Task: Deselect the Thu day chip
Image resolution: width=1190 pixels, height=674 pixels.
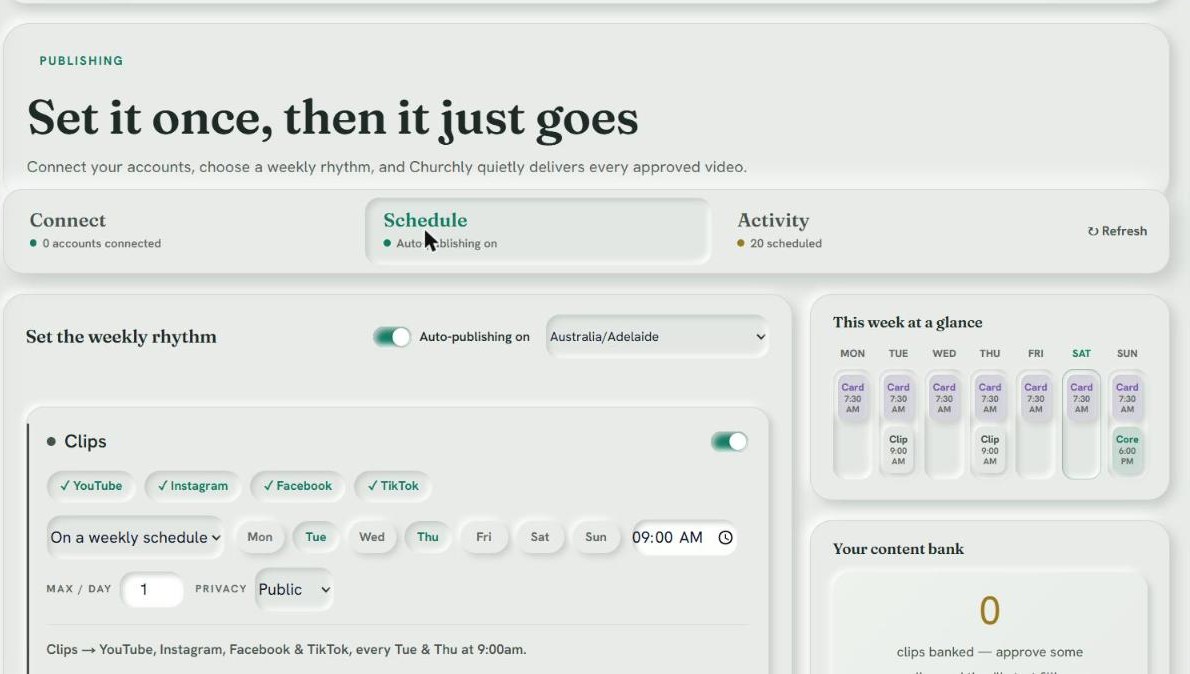Action: tap(428, 537)
